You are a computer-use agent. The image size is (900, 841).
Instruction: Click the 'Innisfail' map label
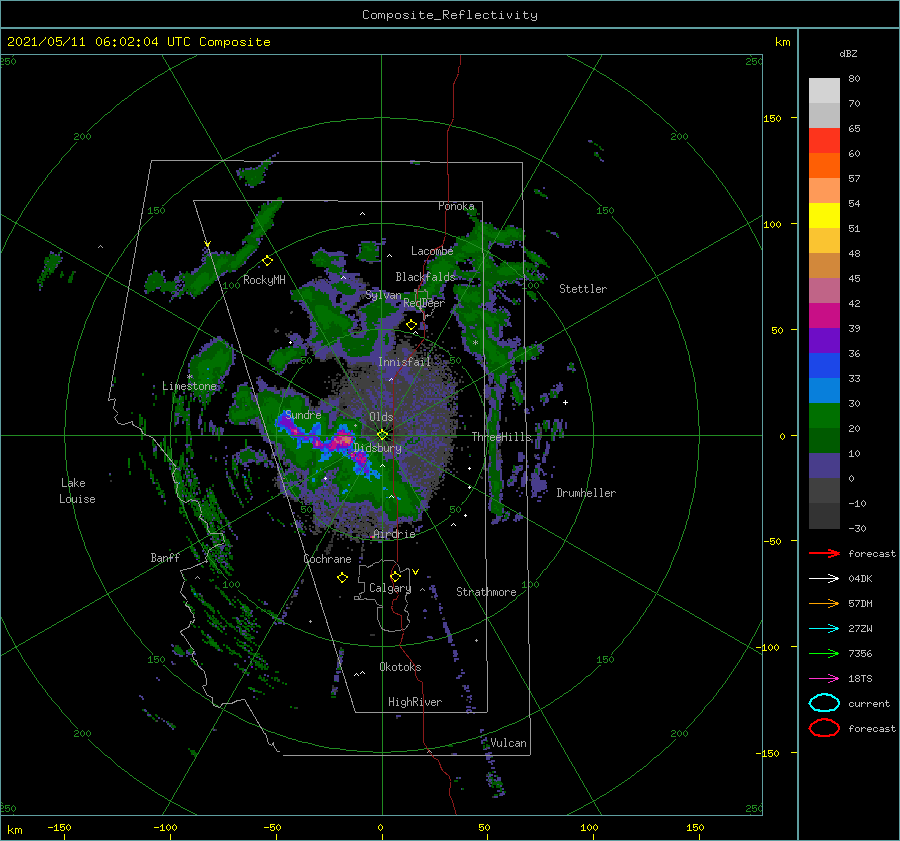(x=404, y=362)
